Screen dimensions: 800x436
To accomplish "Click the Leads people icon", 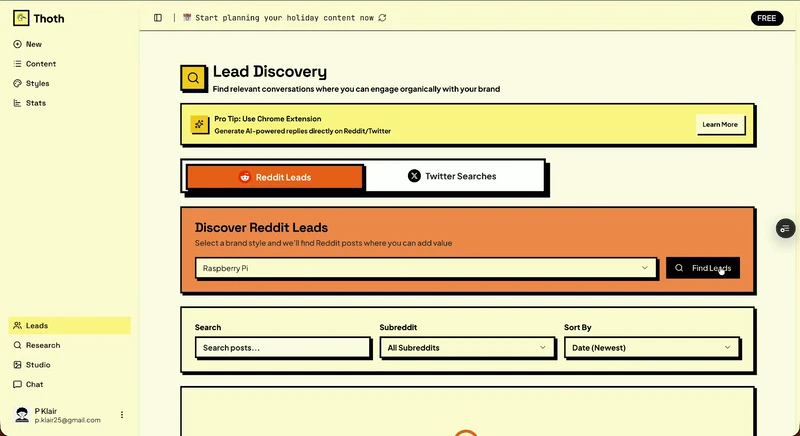I will (17, 325).
